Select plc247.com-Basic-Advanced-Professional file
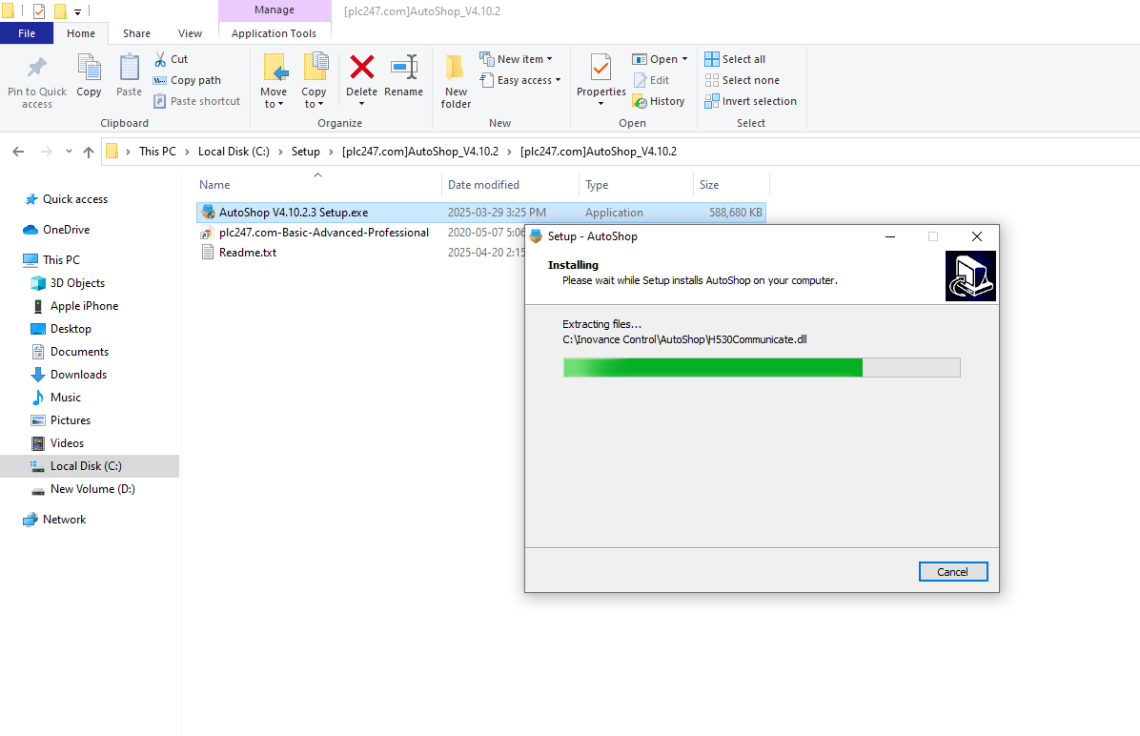This screenshot has width=1140, height=736. (x=324, y=233)
